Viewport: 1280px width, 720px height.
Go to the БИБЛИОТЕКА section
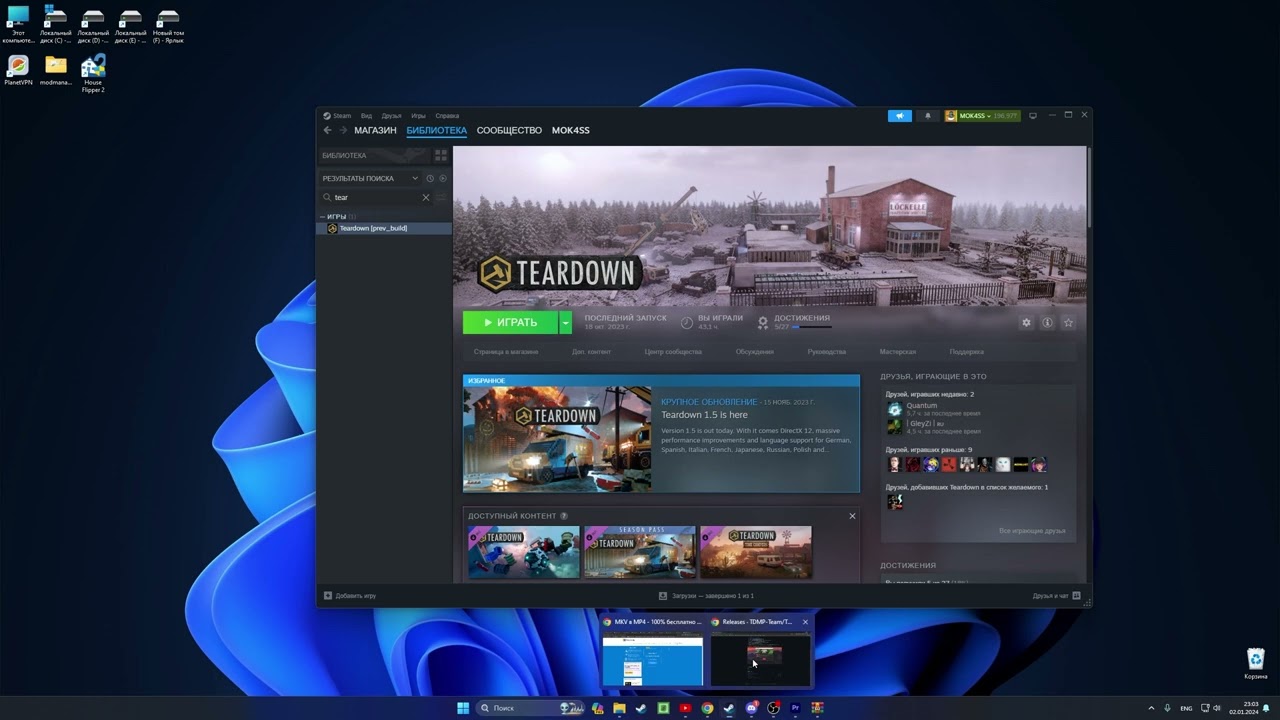point(437,130)
